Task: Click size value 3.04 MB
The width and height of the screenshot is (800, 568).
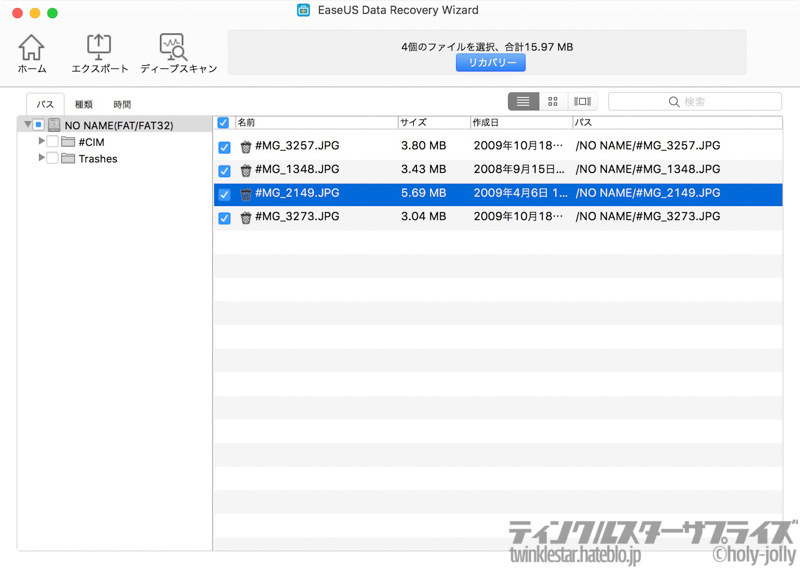Action: pyautogui.click(x=423, y=216)
